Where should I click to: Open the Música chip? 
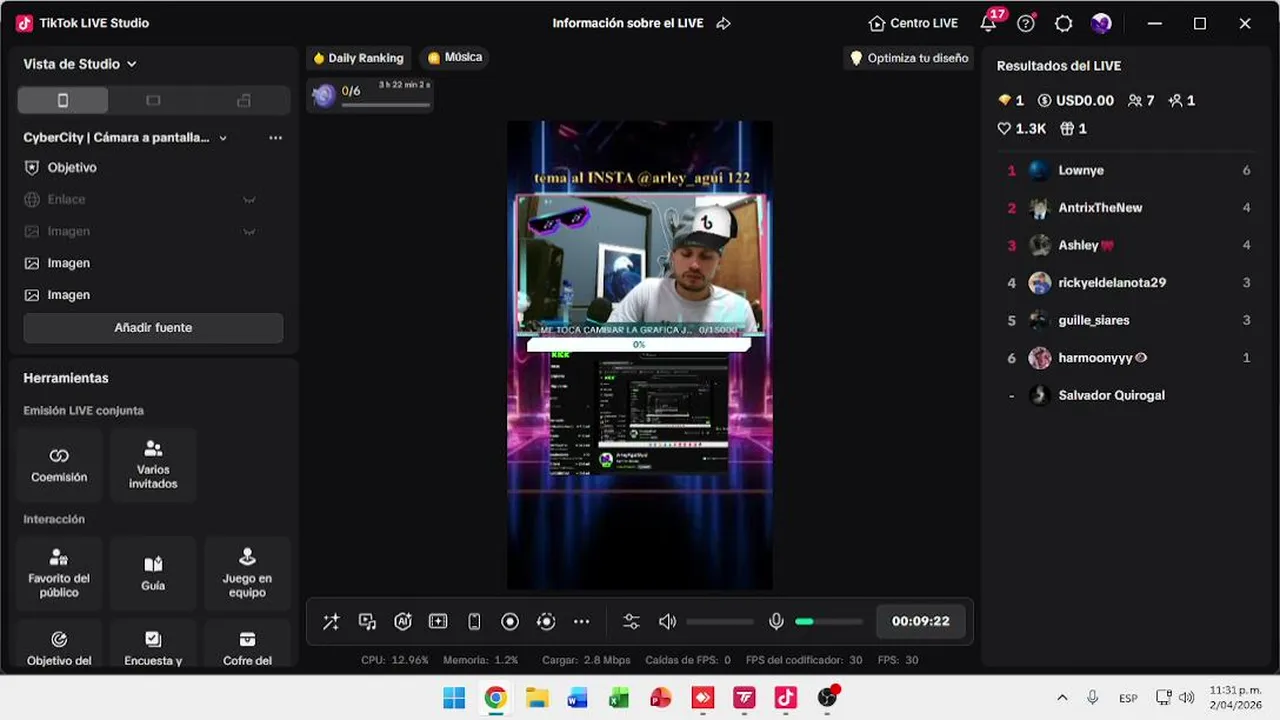click(455, 58)
